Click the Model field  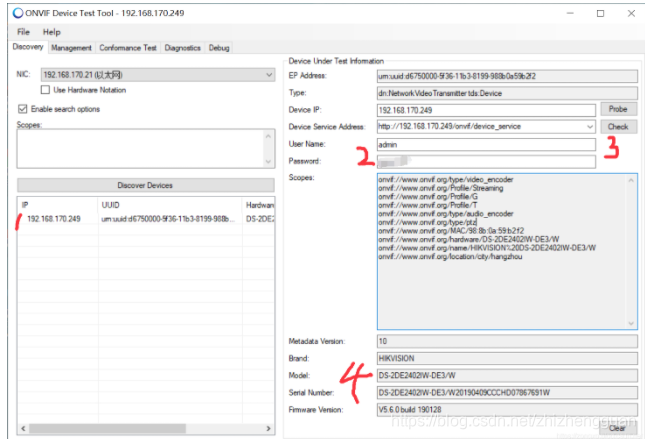[x=507, y=375]
